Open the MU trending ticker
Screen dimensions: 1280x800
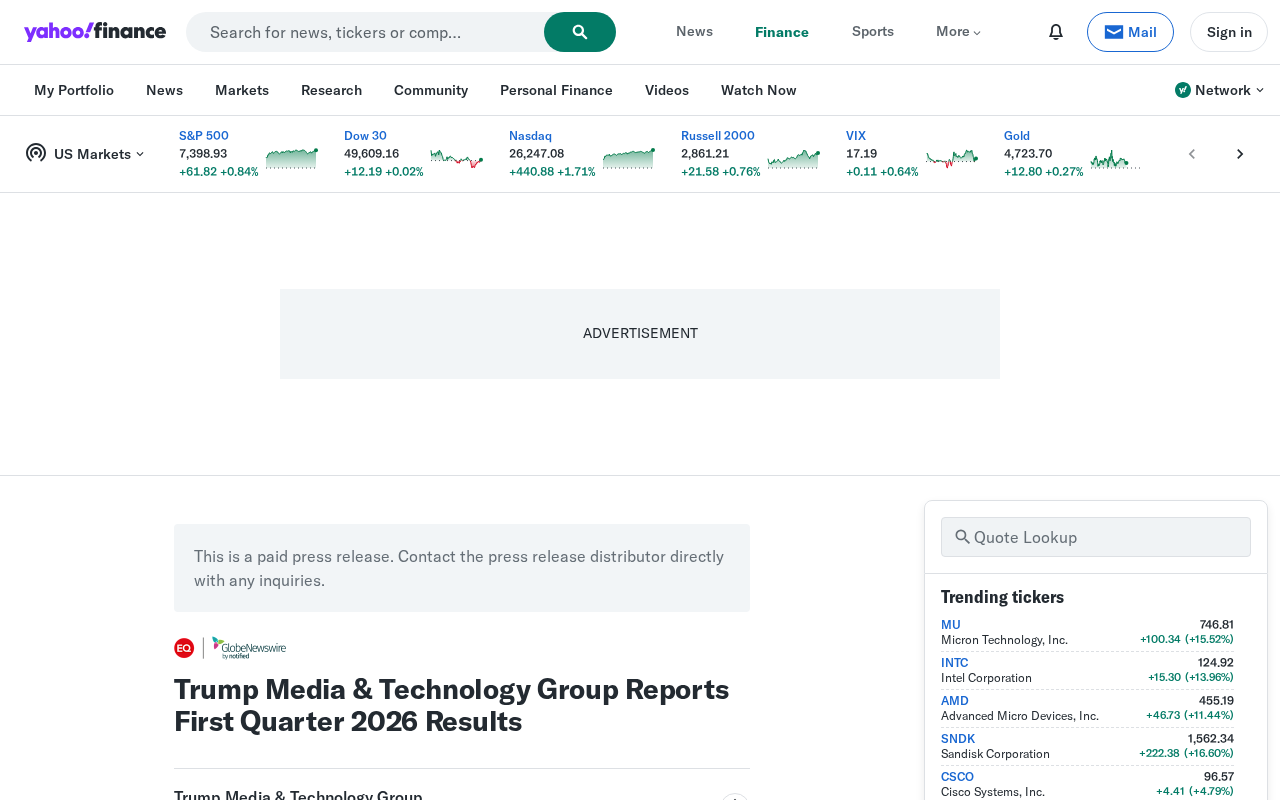(x=951, y=625)
